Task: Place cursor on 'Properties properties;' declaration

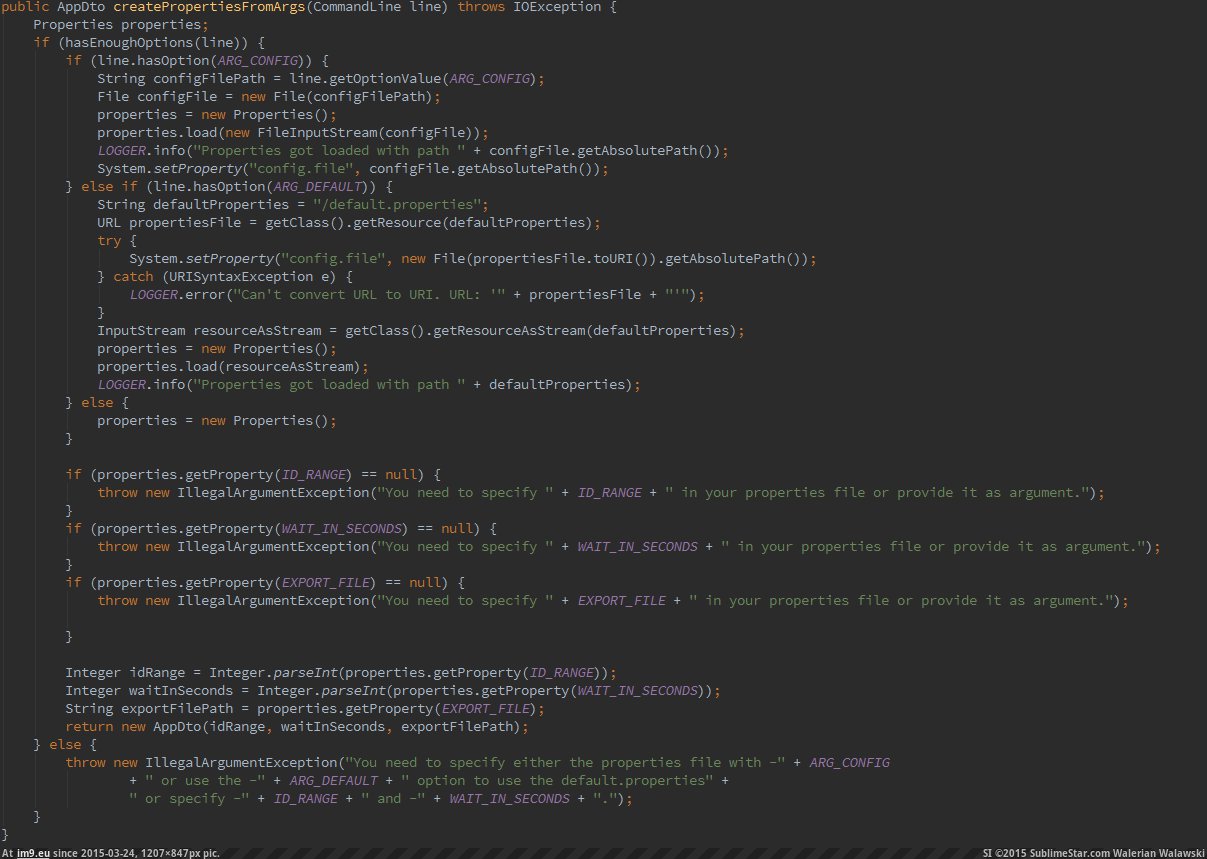Action: pos(121,25)
